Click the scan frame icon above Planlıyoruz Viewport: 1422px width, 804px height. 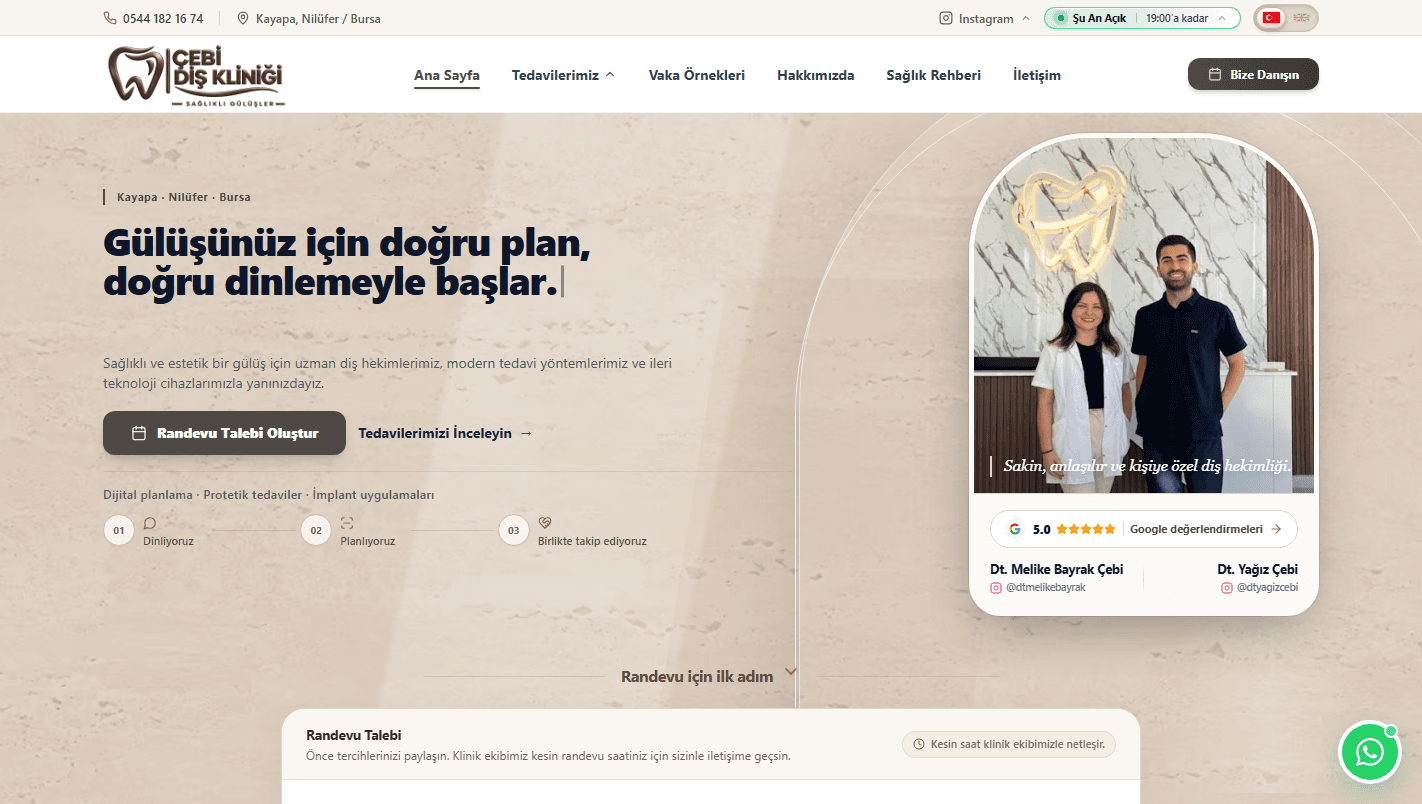click(347, 523)
